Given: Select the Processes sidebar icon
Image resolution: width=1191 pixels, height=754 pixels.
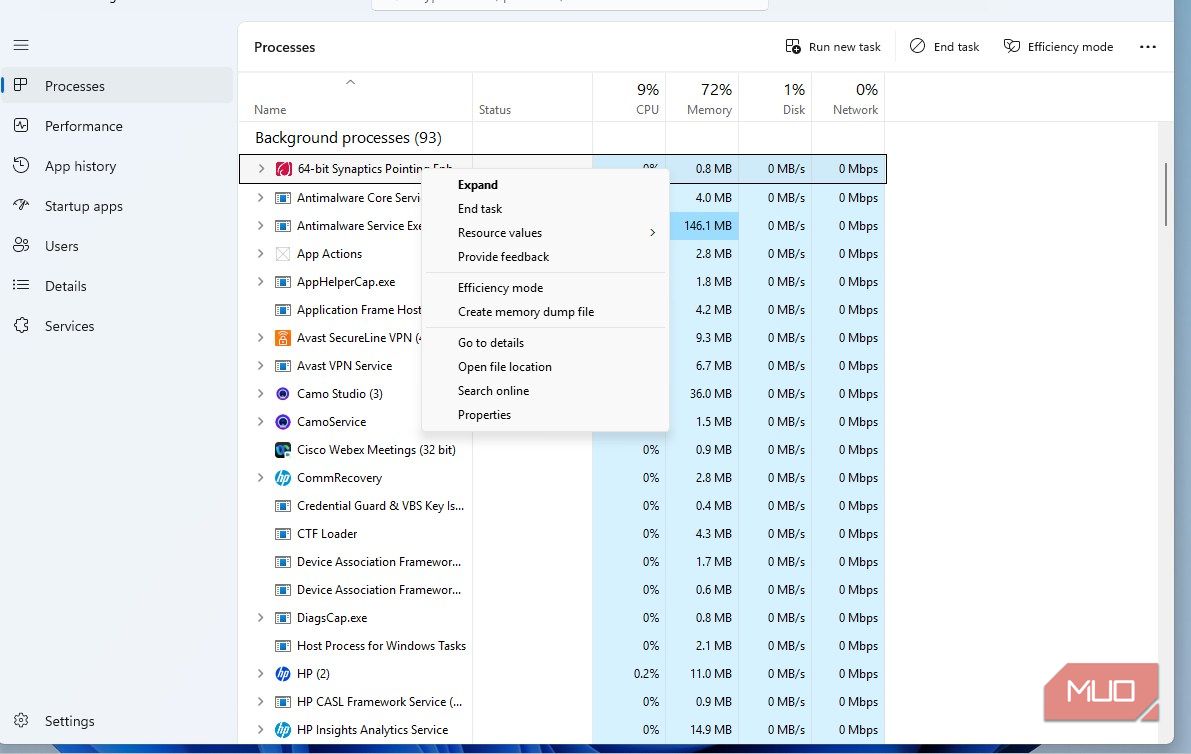Looking at the screenshot, I should pyautogui.click(x=21, y=85).
